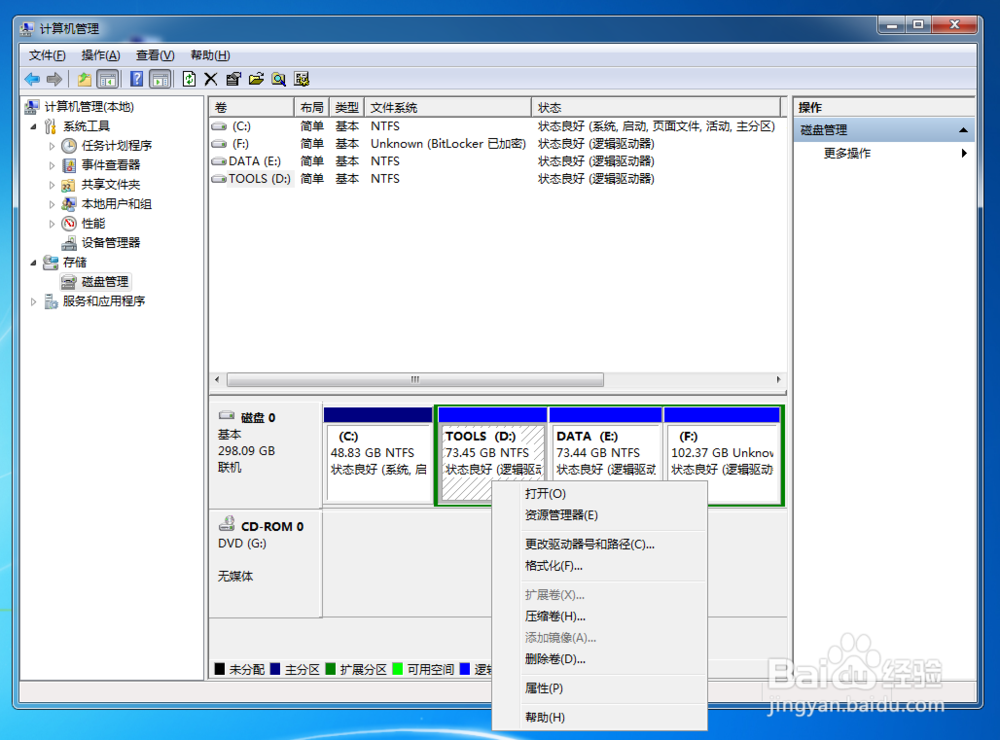
Task: Click the Explore magnifier toolbar icon
Action: [x=279, y=79]
